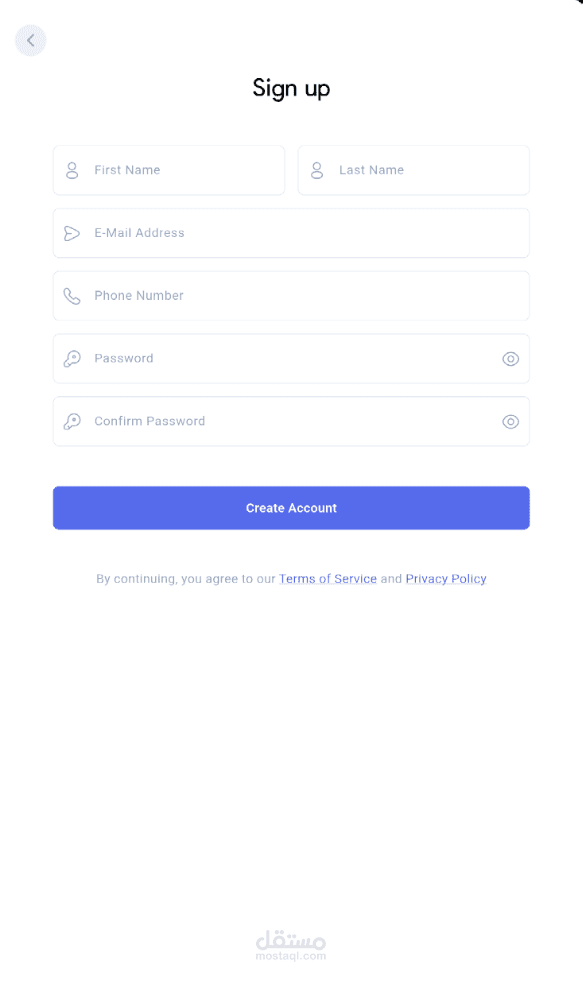This screenshot has height=982, width=583.
Task: Click the Create Account button
Action: (291, 508)
